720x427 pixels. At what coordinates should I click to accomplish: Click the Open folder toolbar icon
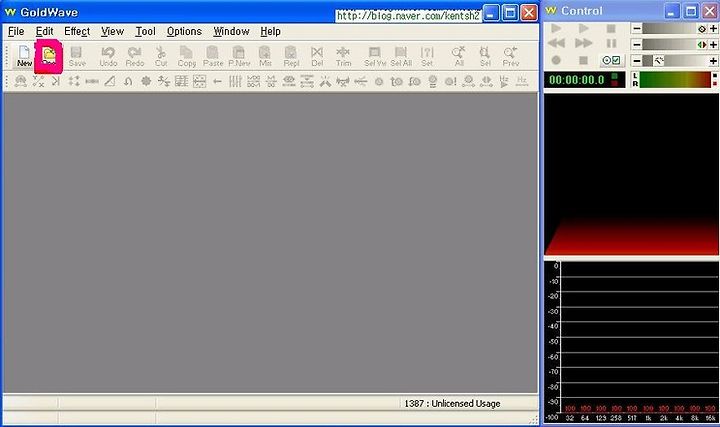point(49,56)
